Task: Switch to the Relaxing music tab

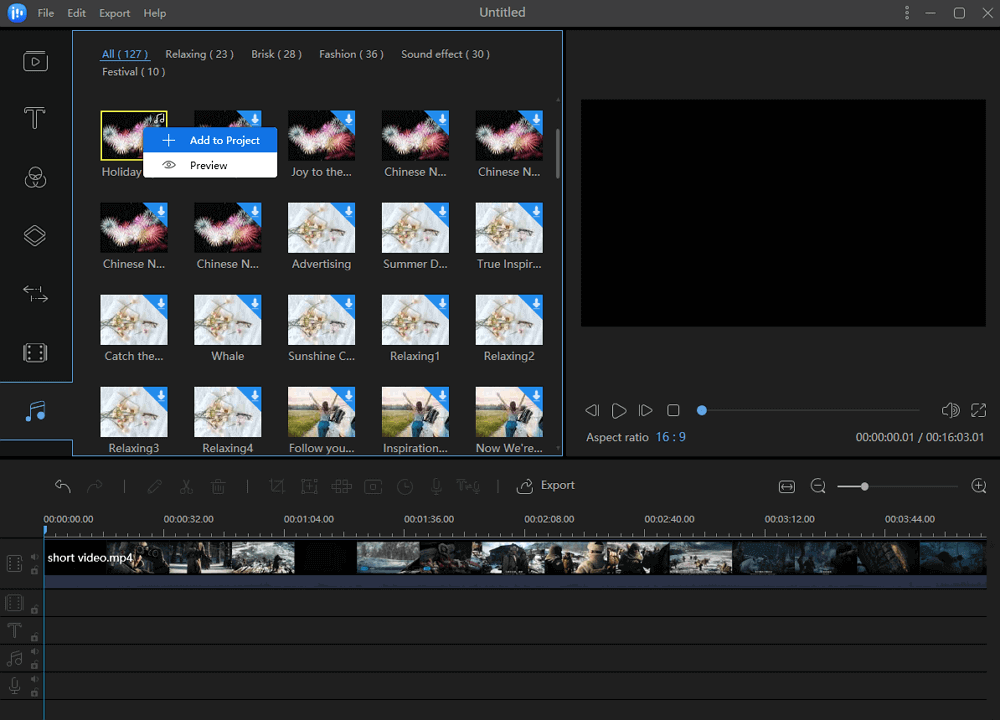Action: click(199, 54)
